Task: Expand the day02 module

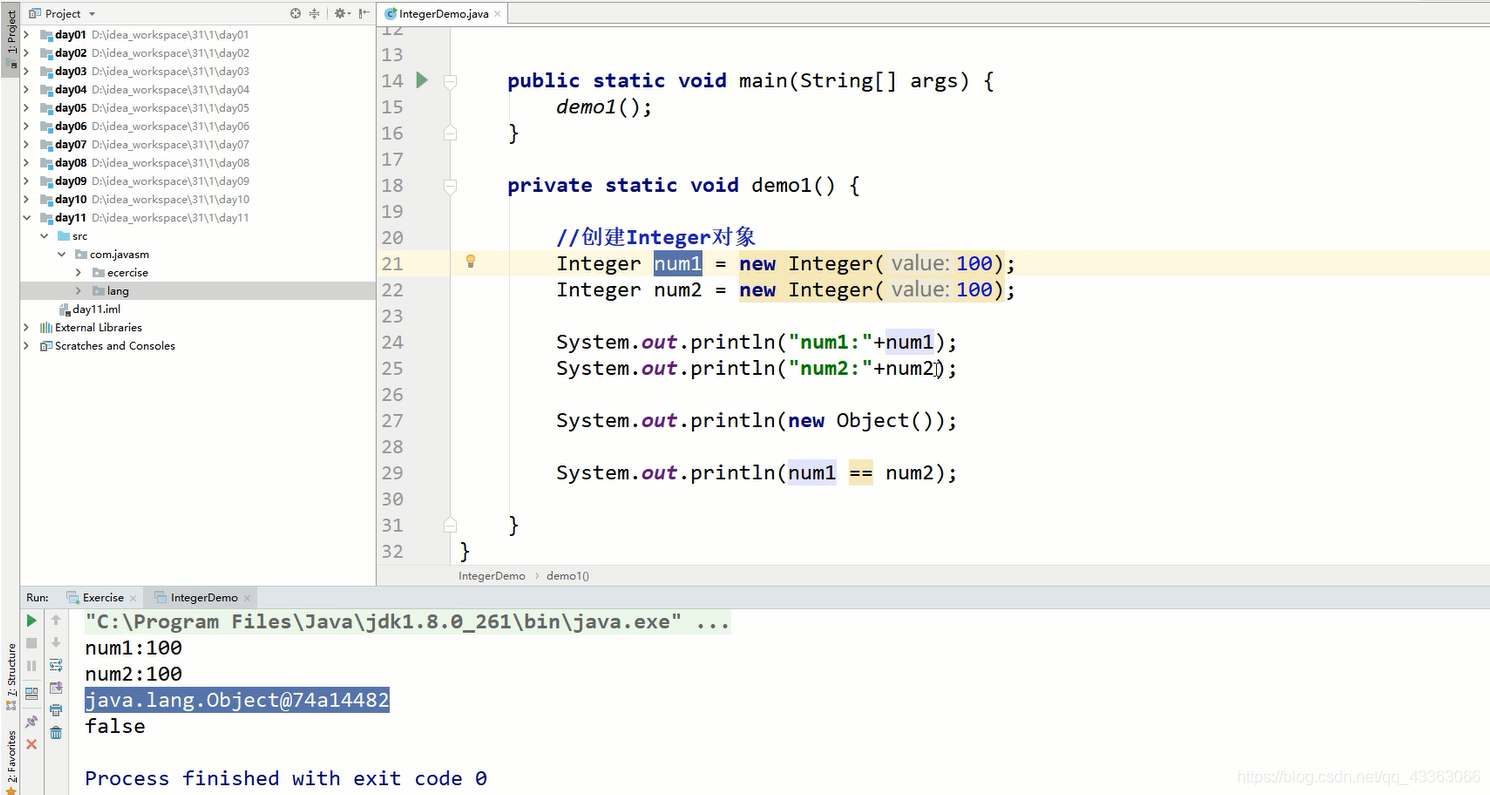Action: 27,53
